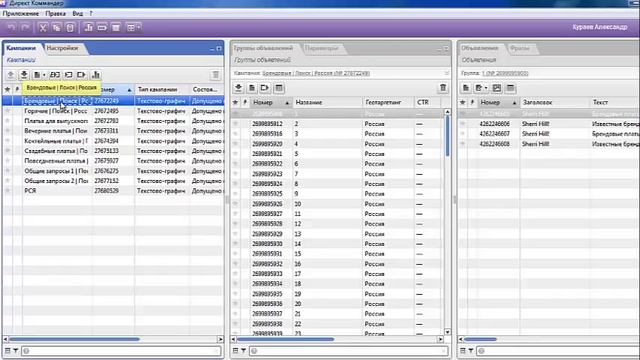Toggle star for ad 4262246606

[462, 124]
